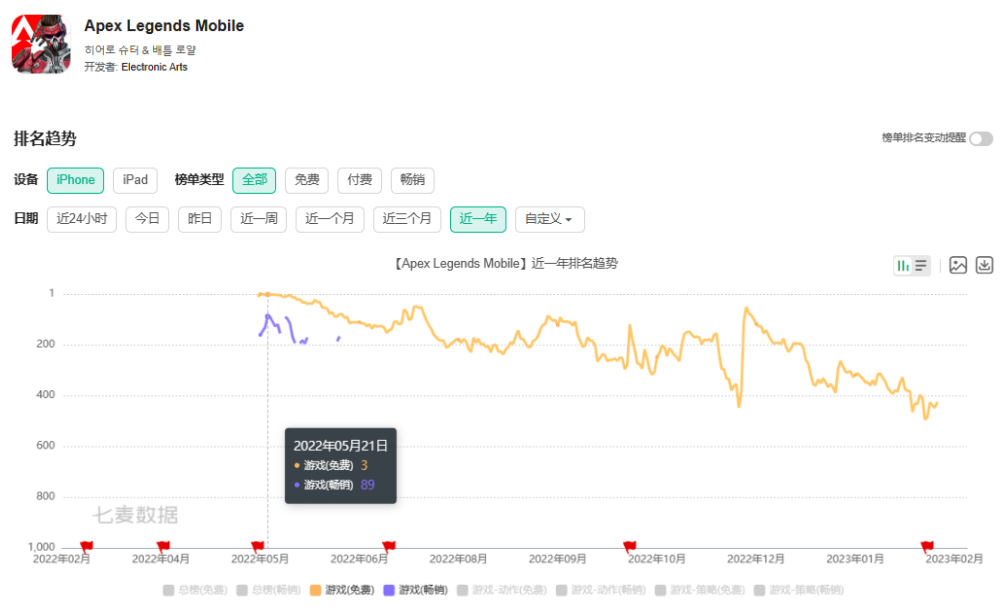Click the download data icon

point(984,265)
